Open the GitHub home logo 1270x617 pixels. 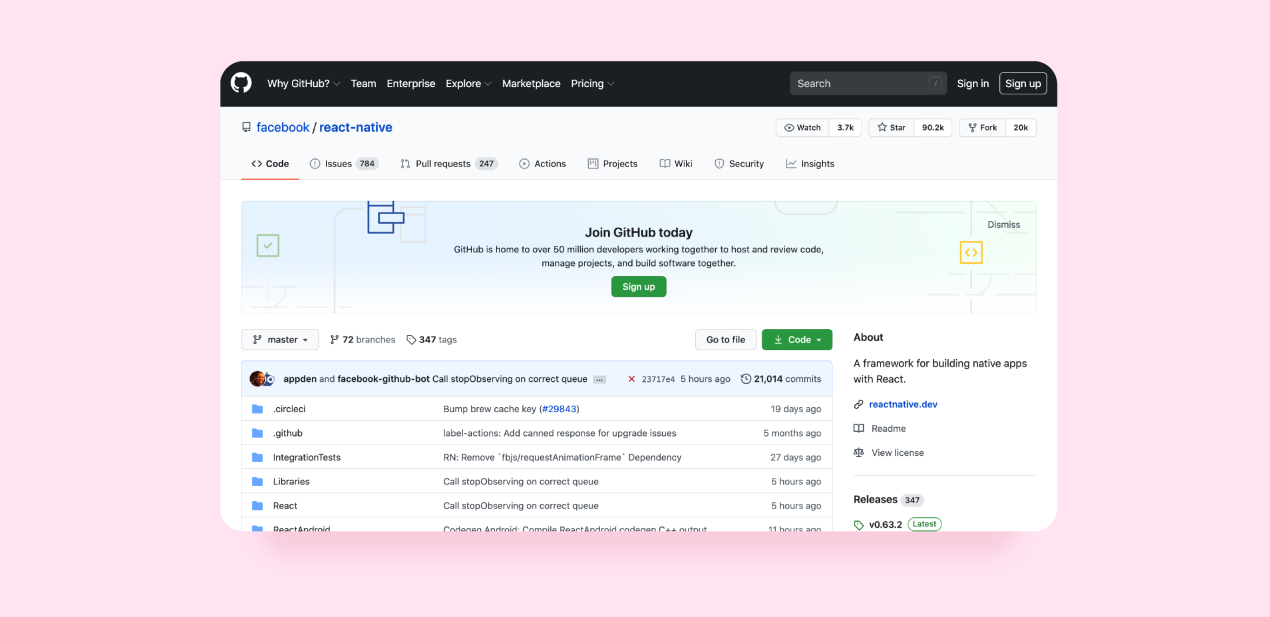pyautogui.click(x=241, y=83)
